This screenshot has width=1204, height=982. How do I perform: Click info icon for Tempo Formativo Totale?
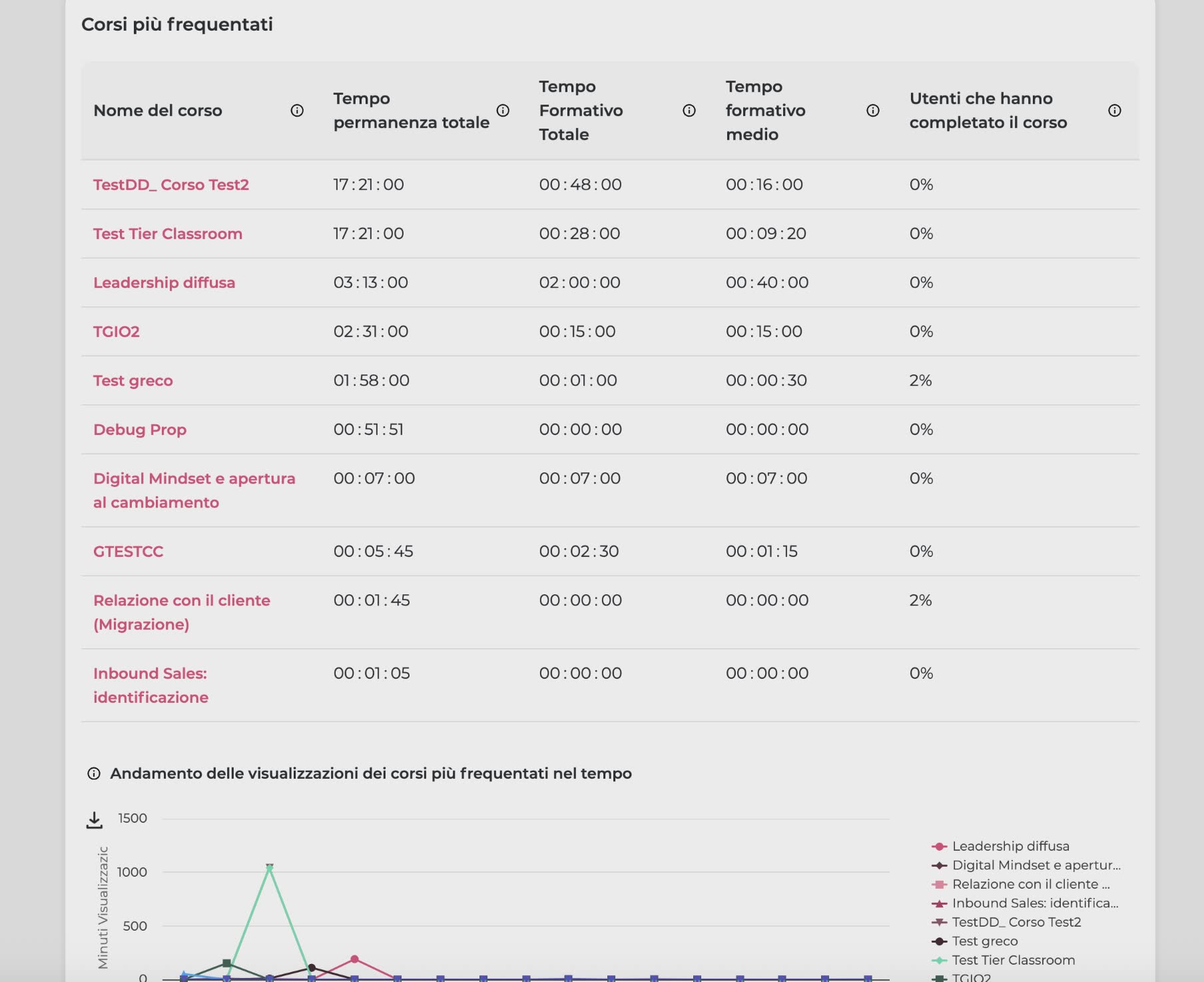tap(689, 111)
